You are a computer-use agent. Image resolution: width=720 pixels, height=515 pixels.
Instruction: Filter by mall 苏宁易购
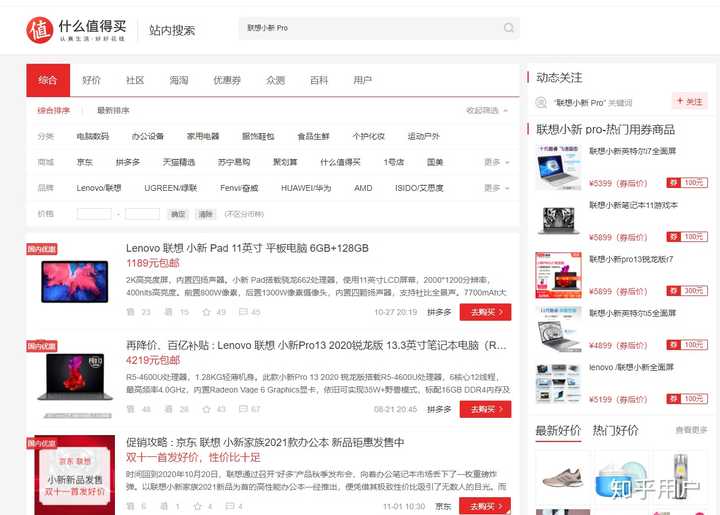[x=234, y=162]
